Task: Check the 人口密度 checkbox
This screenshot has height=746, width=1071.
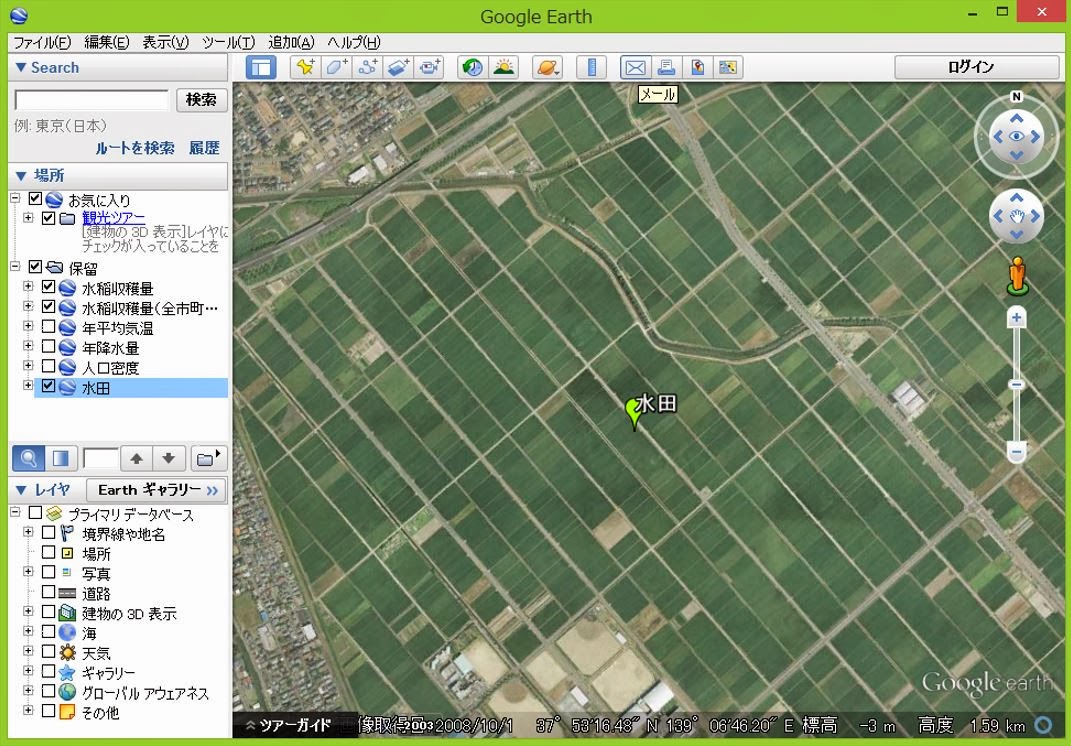Action: tap(48, 366)
